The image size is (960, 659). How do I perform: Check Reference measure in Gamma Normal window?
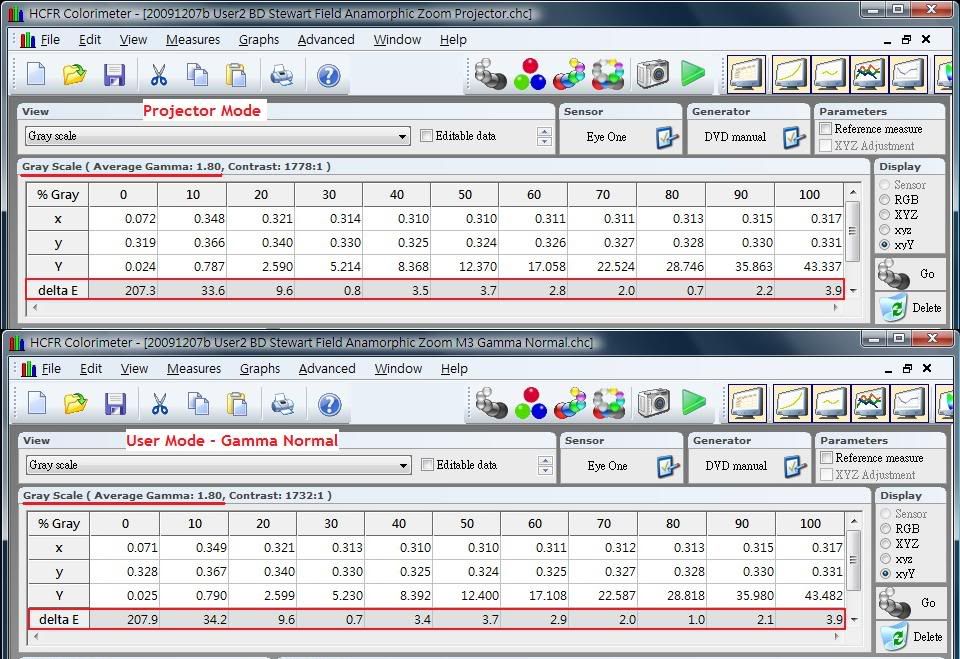[826, 458]
